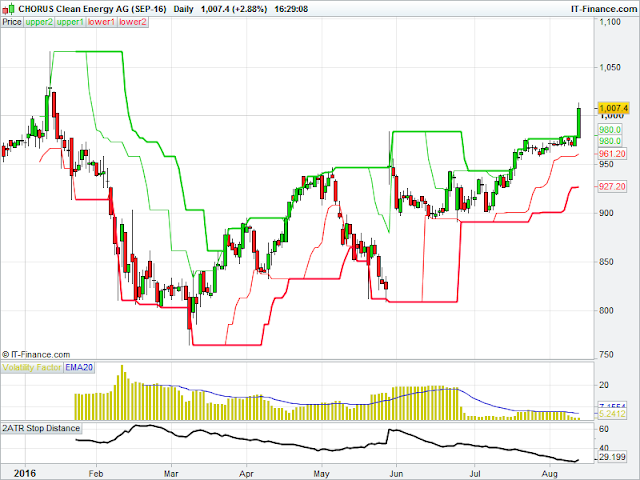Select the EMA20 indicator label

pyautogui.click(x=79, y=367)
